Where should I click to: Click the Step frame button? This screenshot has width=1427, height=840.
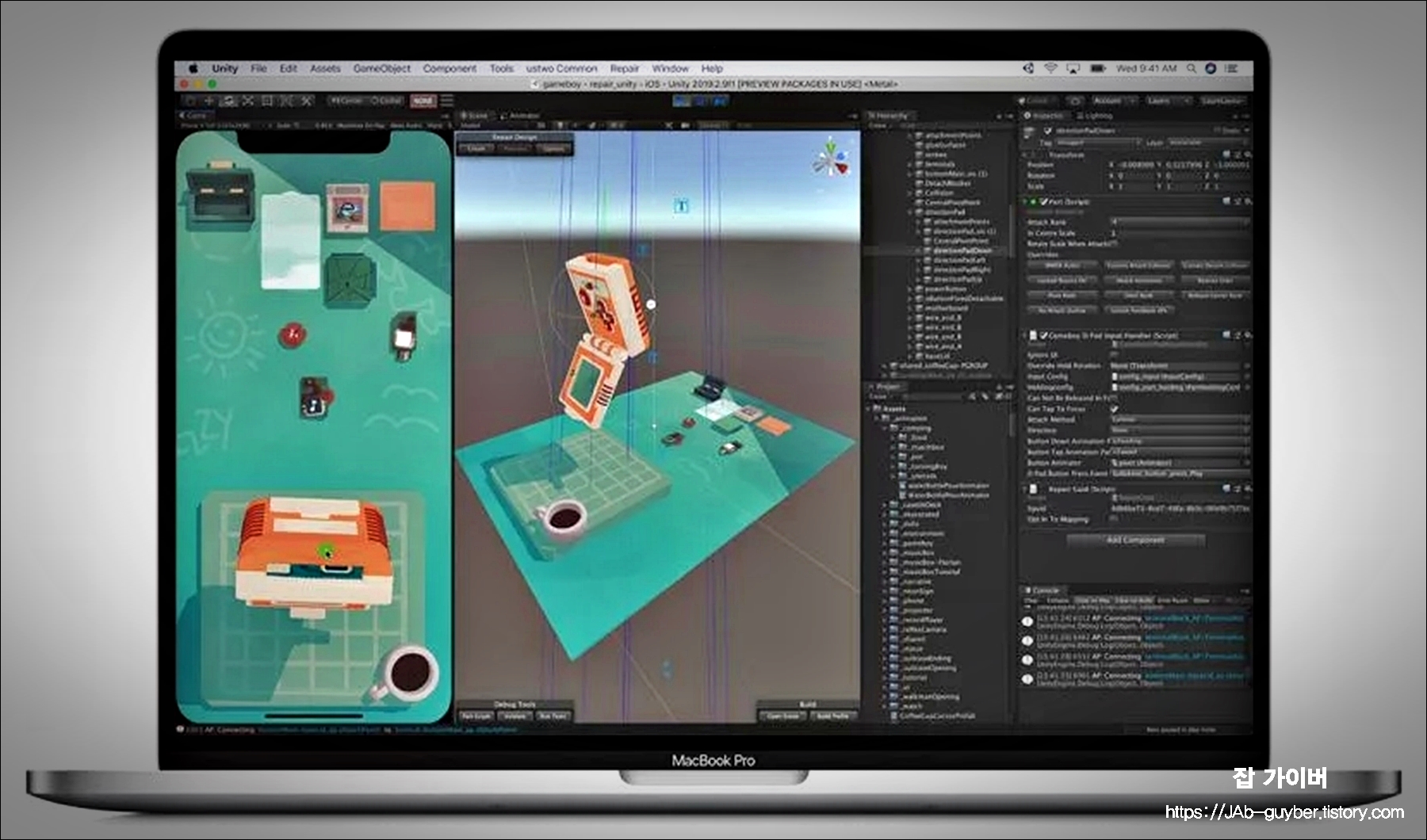[720, 101]
